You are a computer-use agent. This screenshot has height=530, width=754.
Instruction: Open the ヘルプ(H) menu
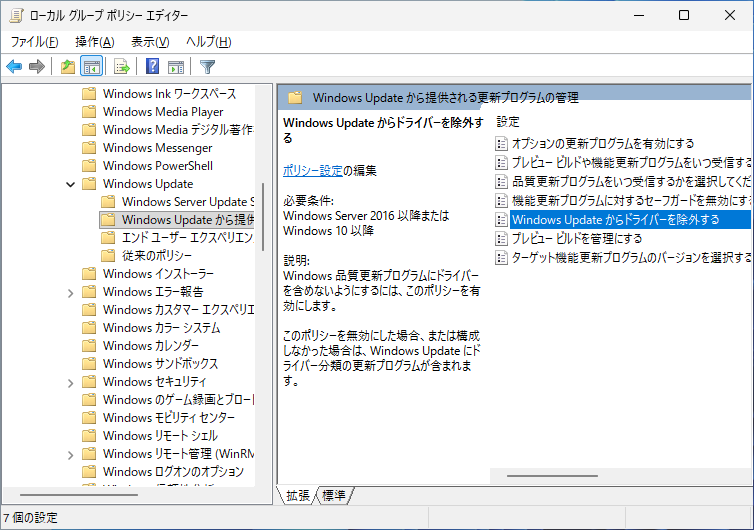[x=209, y=42]
